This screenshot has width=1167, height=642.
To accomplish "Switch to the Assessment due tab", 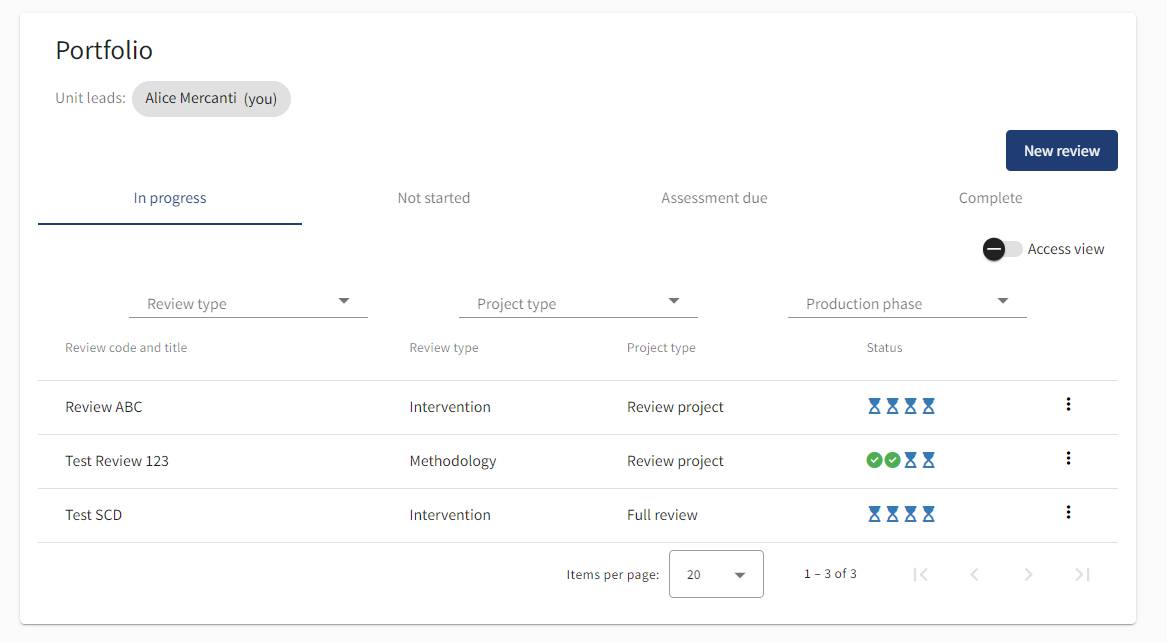I will [714, 198].
